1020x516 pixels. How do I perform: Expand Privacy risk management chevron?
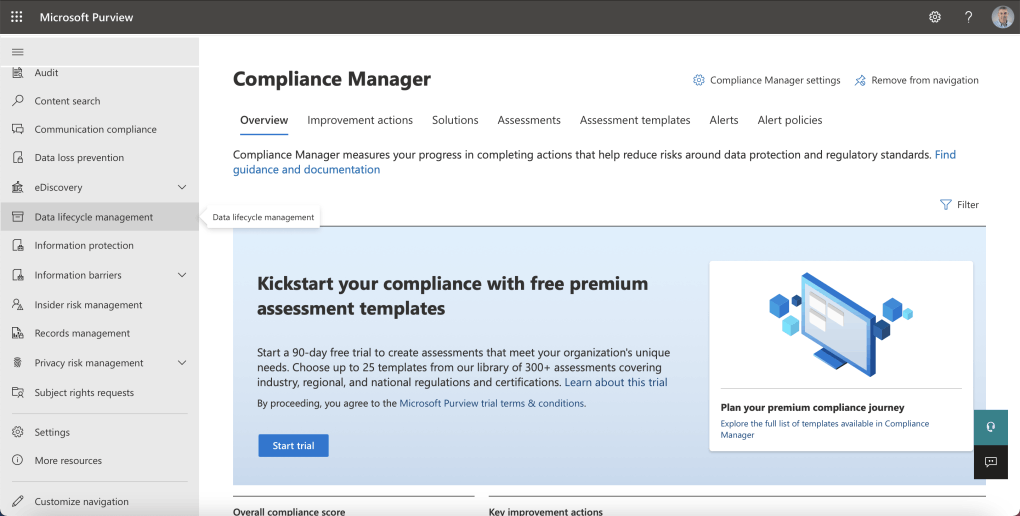coord(182,363)
